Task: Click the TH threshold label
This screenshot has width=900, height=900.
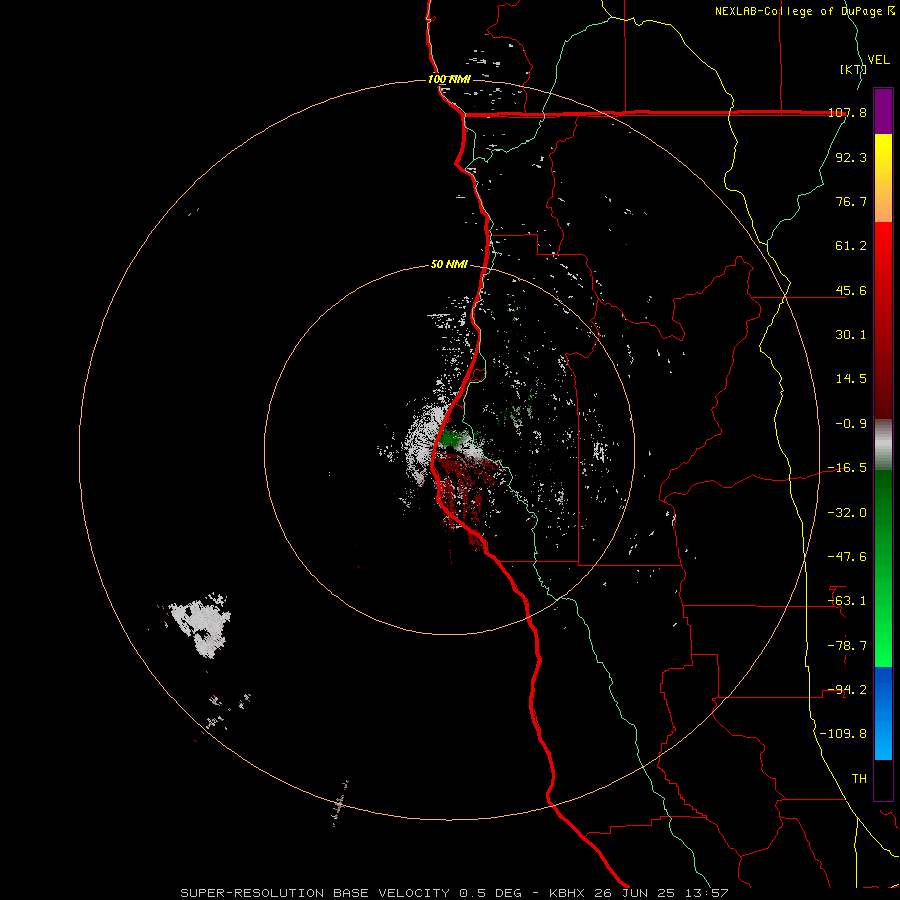Action: pos(859,779)
